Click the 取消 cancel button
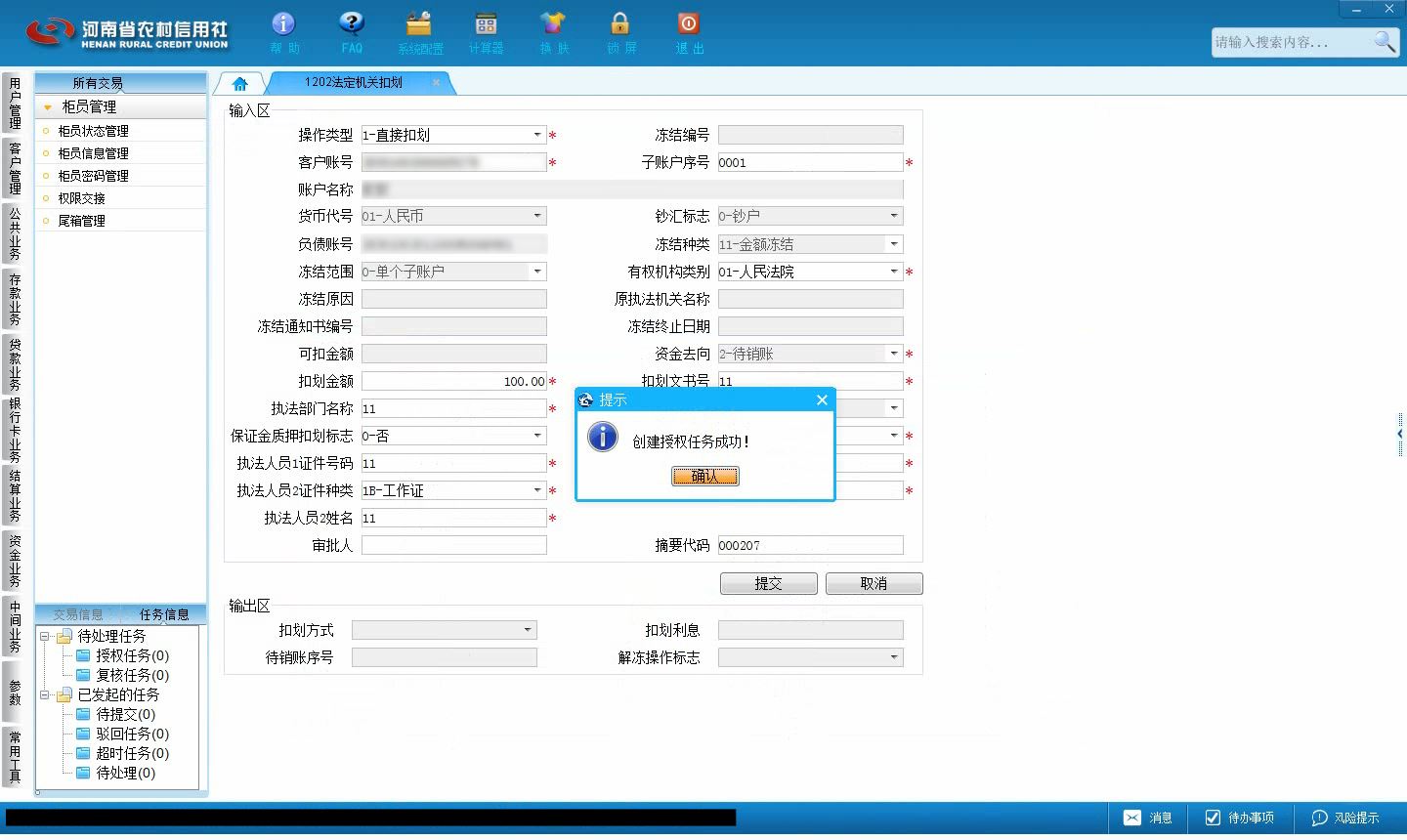This screenshot has width=1407, height=840. 874,583
